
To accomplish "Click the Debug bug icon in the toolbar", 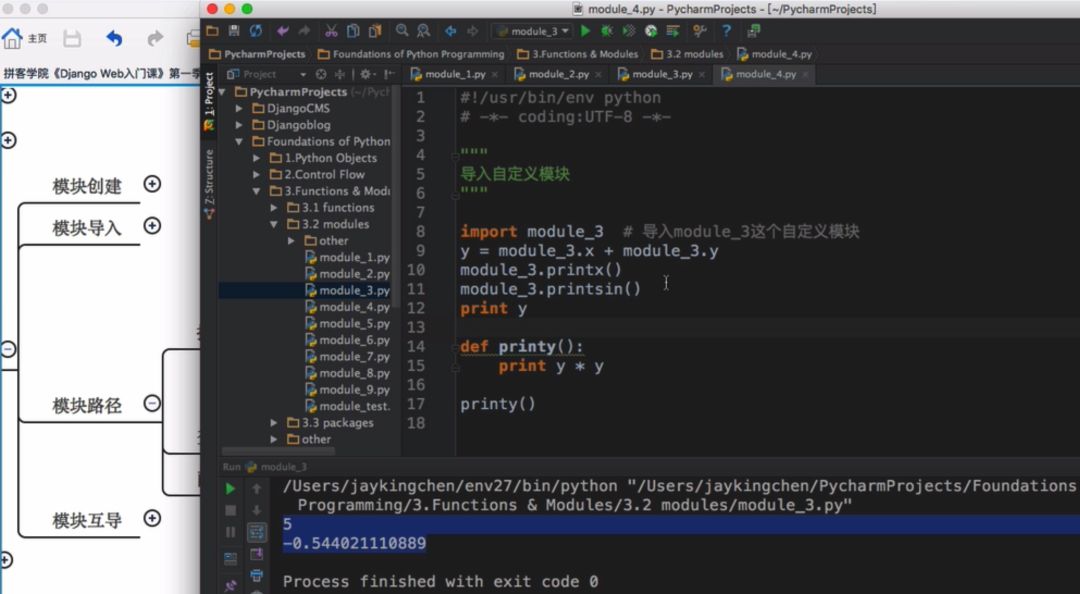I will coord(607,31).
